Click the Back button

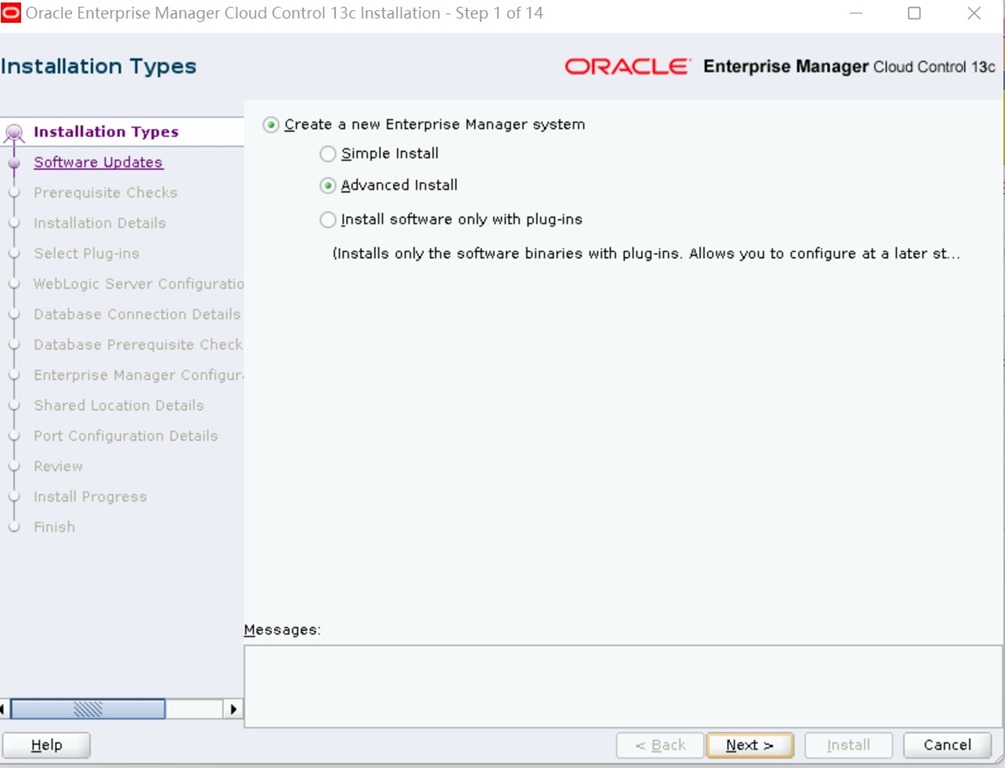click(660, 745)
